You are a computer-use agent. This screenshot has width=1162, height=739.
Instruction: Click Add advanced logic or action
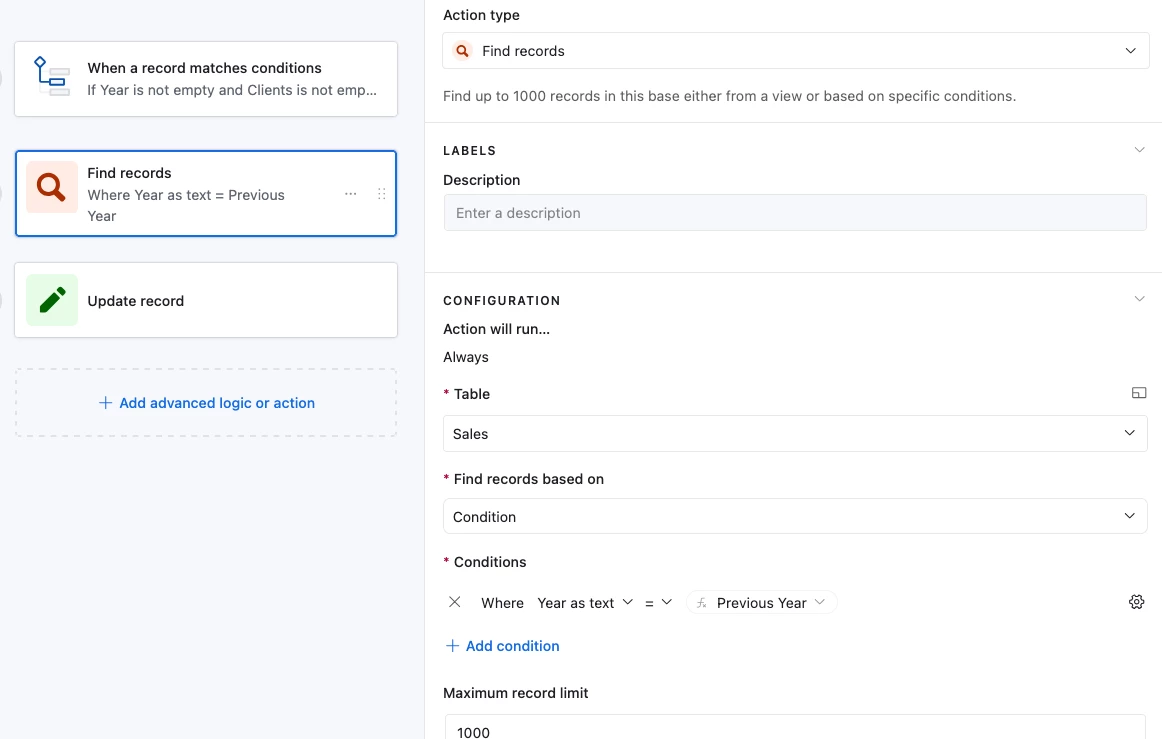tap(206, 403)
